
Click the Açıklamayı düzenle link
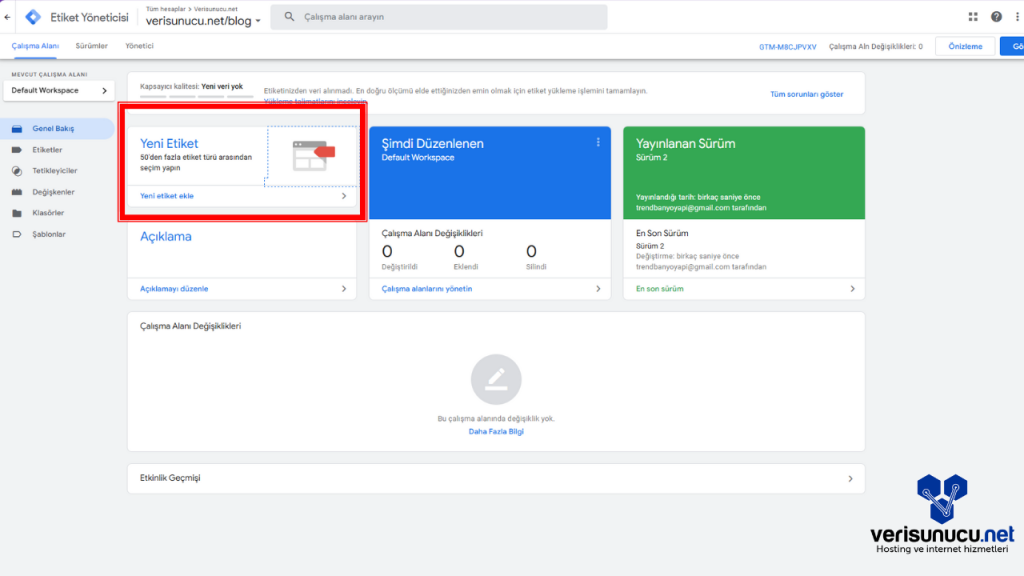(x=174, y=289)
